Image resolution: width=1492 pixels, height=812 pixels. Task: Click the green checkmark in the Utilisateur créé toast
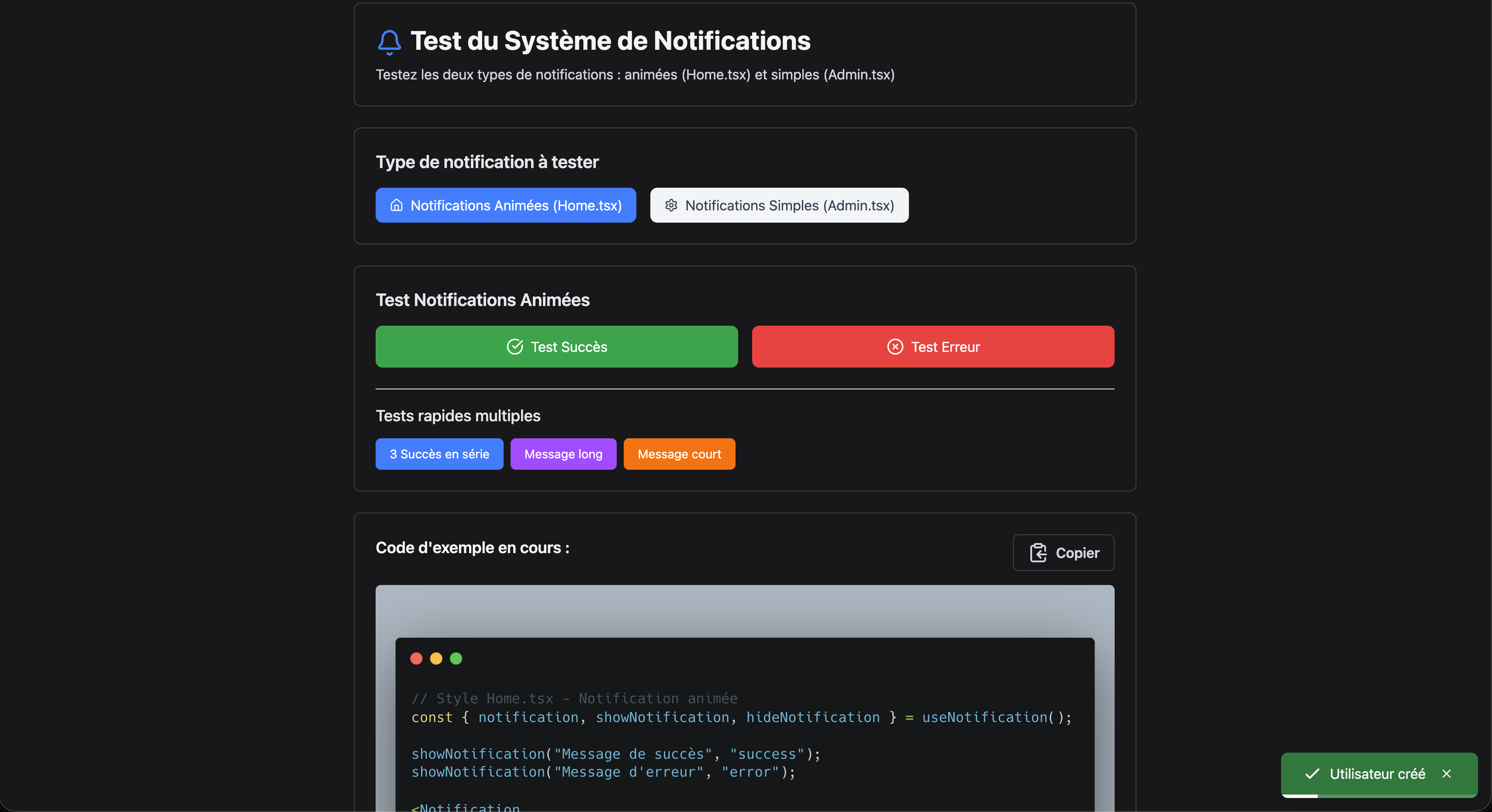coord(1312,774)
